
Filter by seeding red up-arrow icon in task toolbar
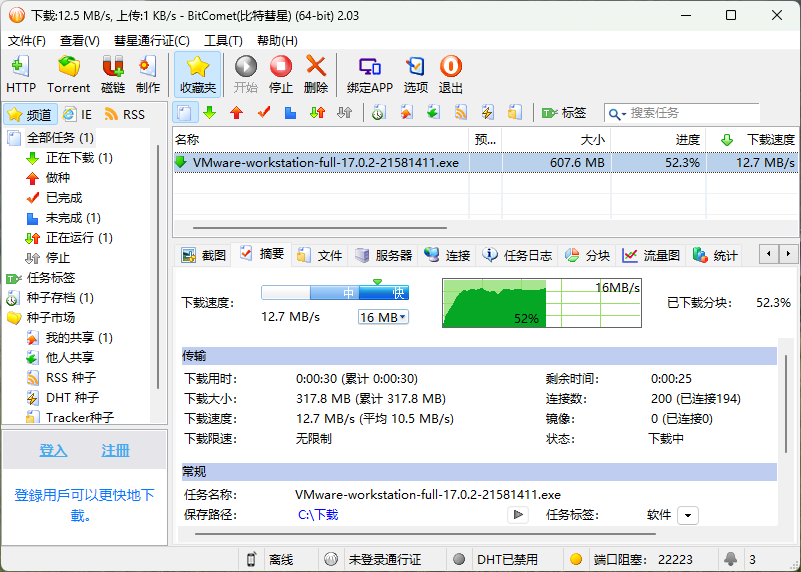tap(237, 113)
